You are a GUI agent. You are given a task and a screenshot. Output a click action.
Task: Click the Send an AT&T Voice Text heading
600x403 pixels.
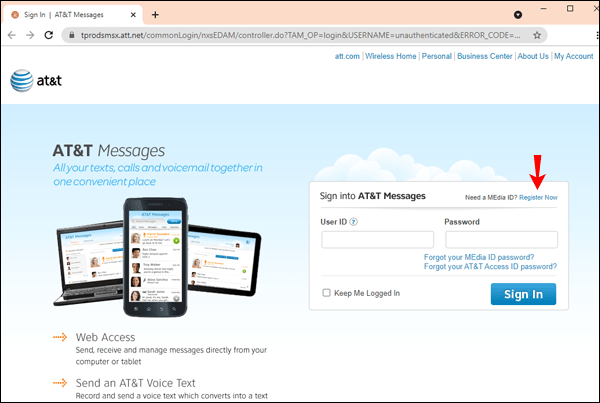pos(135,383)
